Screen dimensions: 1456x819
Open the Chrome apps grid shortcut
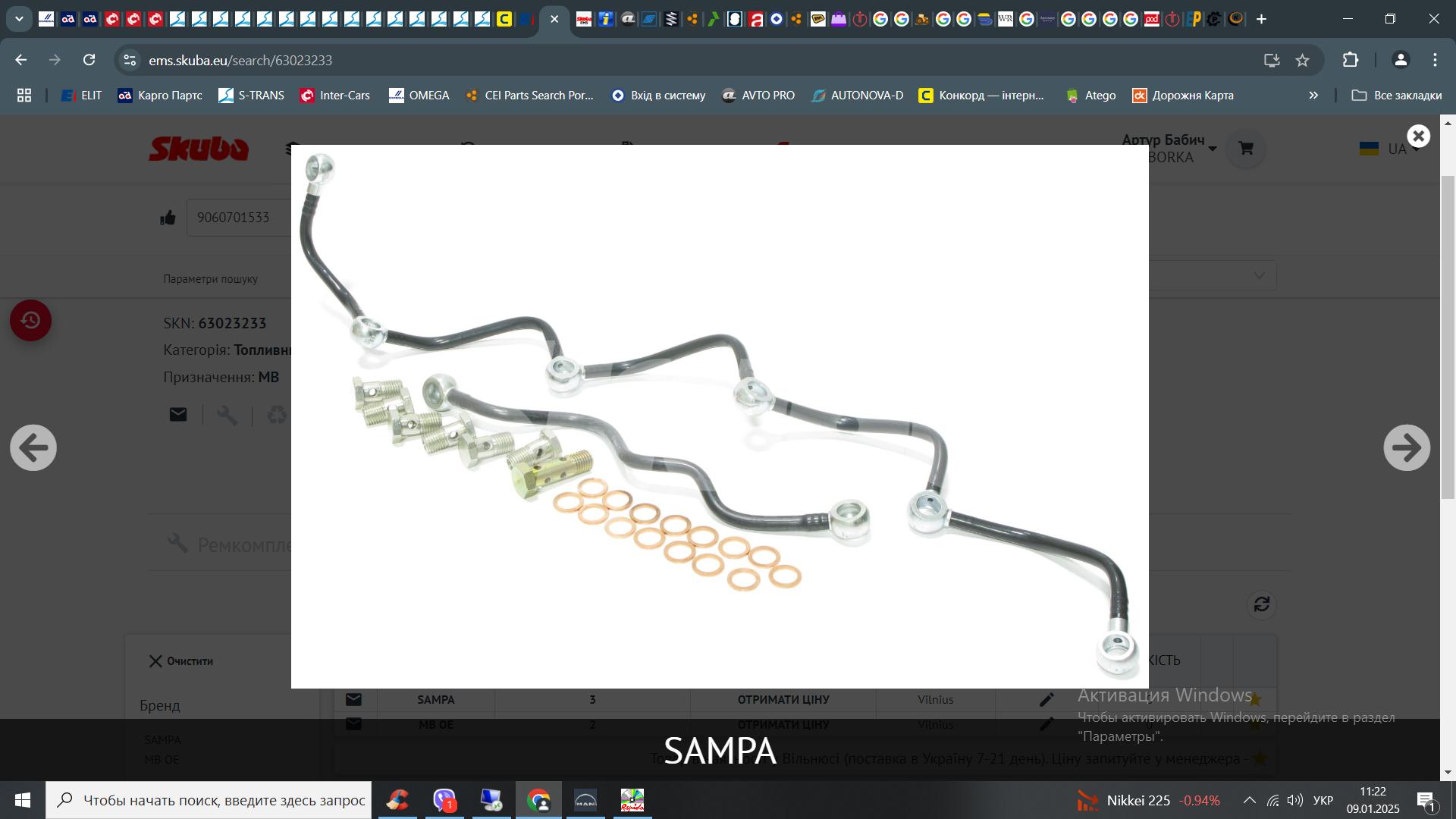24,96
